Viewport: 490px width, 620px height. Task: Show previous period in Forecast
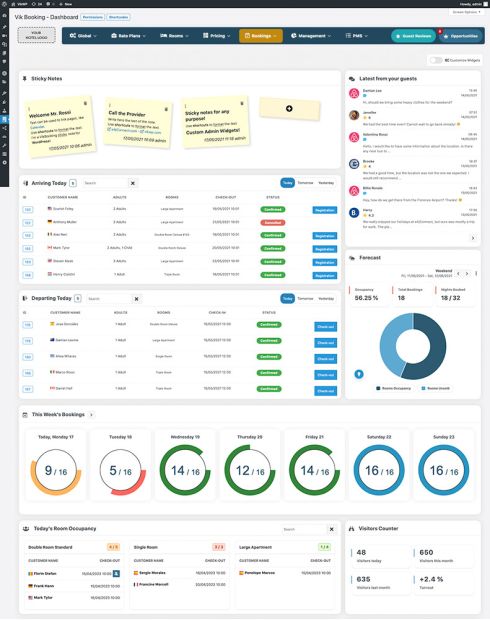pos(458,274)
